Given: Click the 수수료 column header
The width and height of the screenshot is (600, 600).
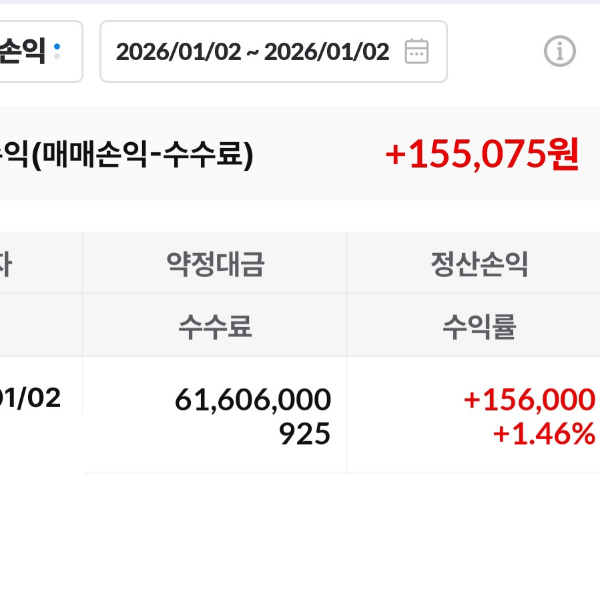Looking at the screenshot, I should 215,326.
